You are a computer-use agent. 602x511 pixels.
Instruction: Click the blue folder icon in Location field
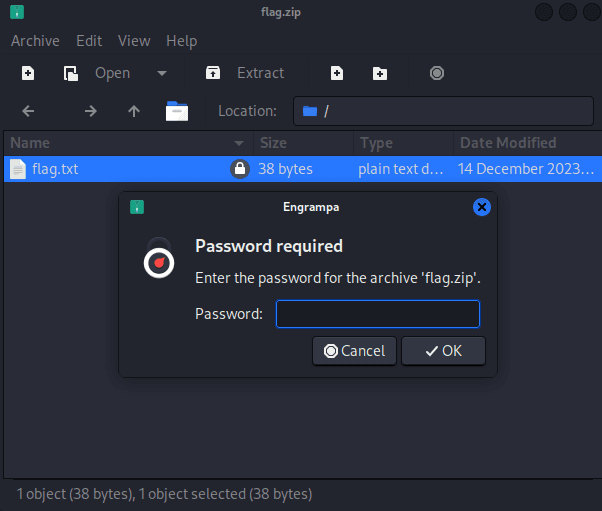pyautogui.click(x=310, y=111)
